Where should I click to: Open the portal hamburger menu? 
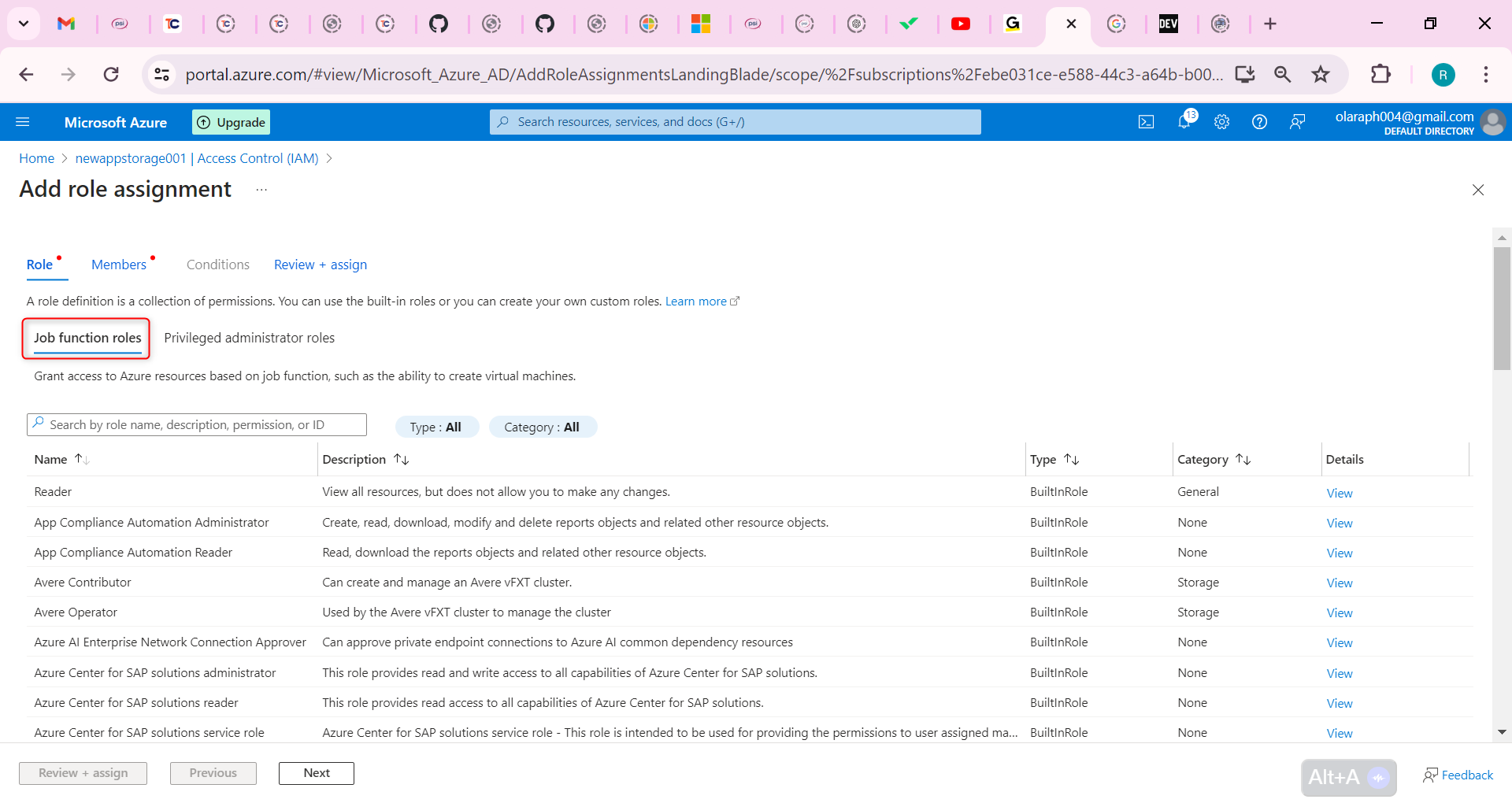tap(23, 121)
